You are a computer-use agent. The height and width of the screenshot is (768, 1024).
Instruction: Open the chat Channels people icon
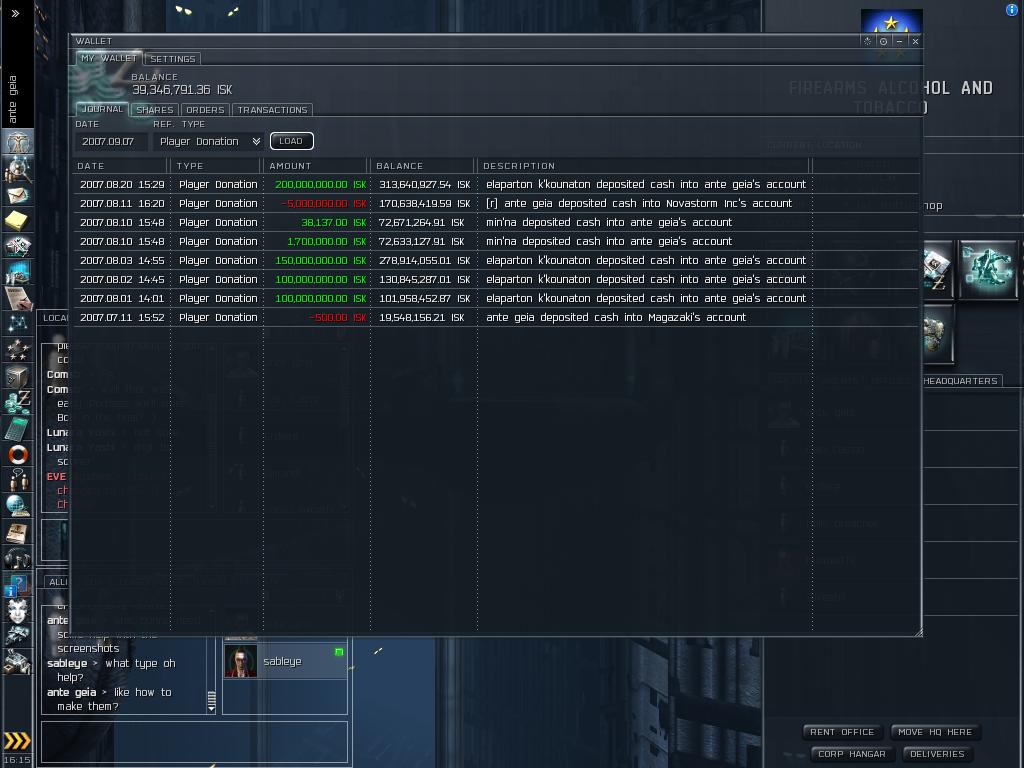coord(18,480)
